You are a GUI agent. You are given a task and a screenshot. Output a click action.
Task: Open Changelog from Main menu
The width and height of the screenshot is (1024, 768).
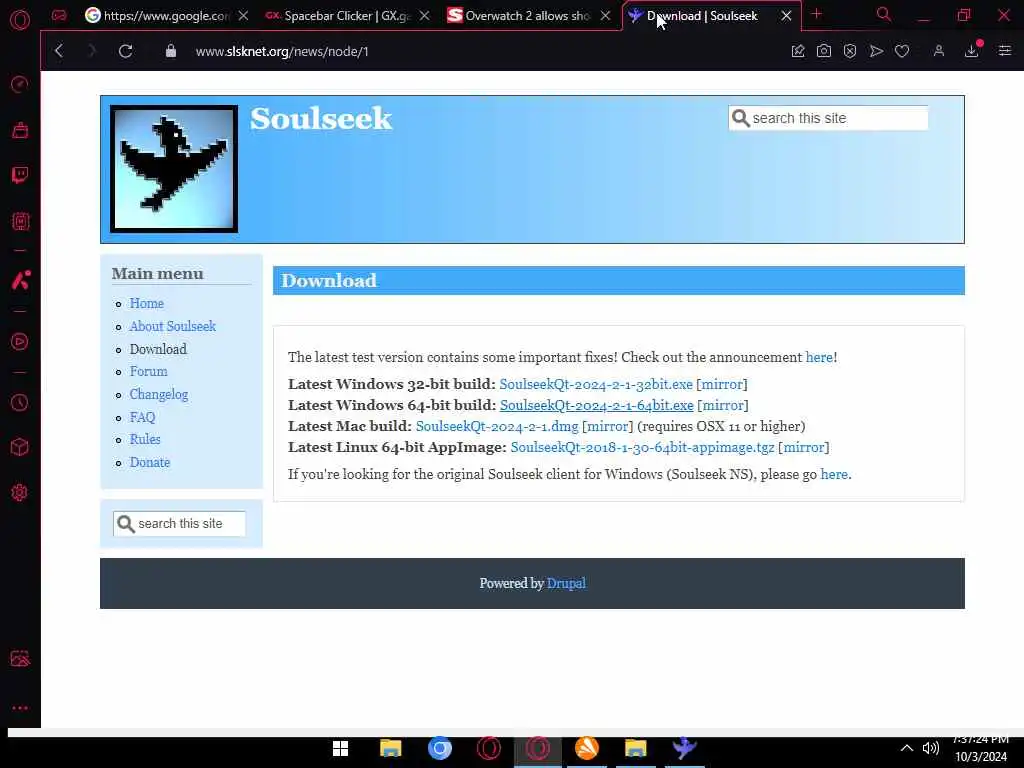pyautogui.click(x=159, y=394)
